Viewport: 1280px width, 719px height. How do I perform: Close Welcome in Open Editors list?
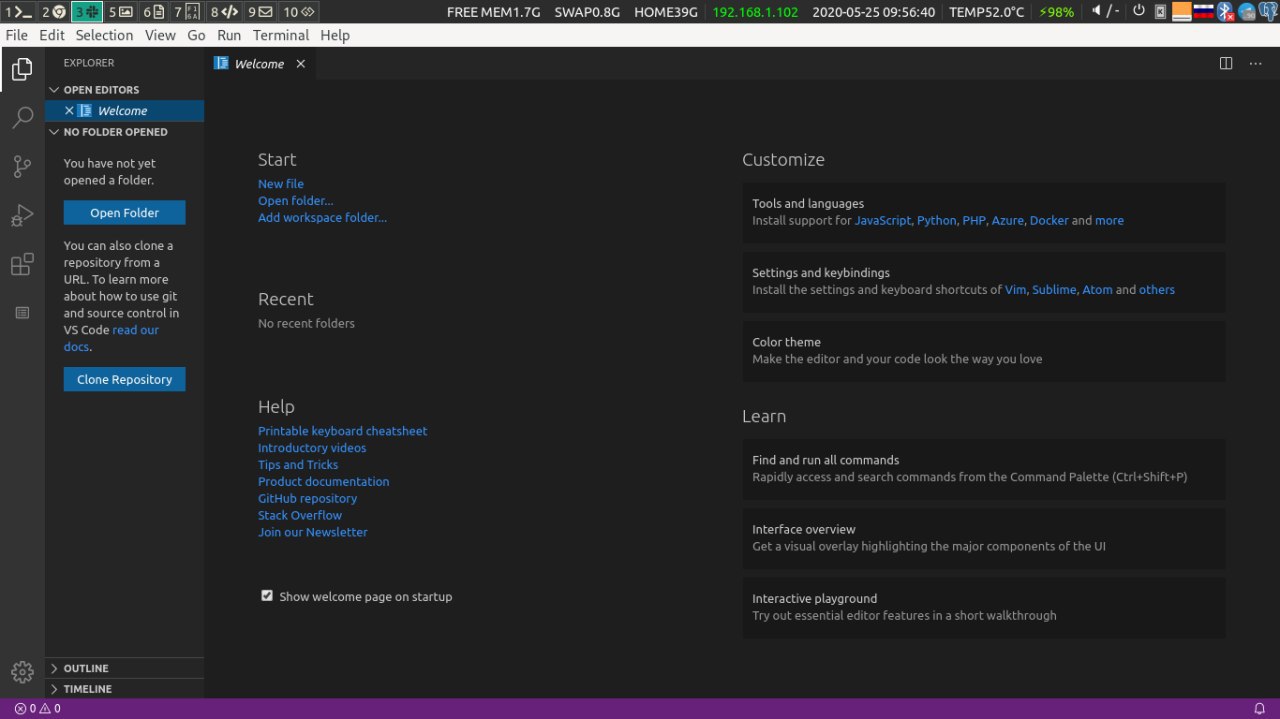[69, 111]
